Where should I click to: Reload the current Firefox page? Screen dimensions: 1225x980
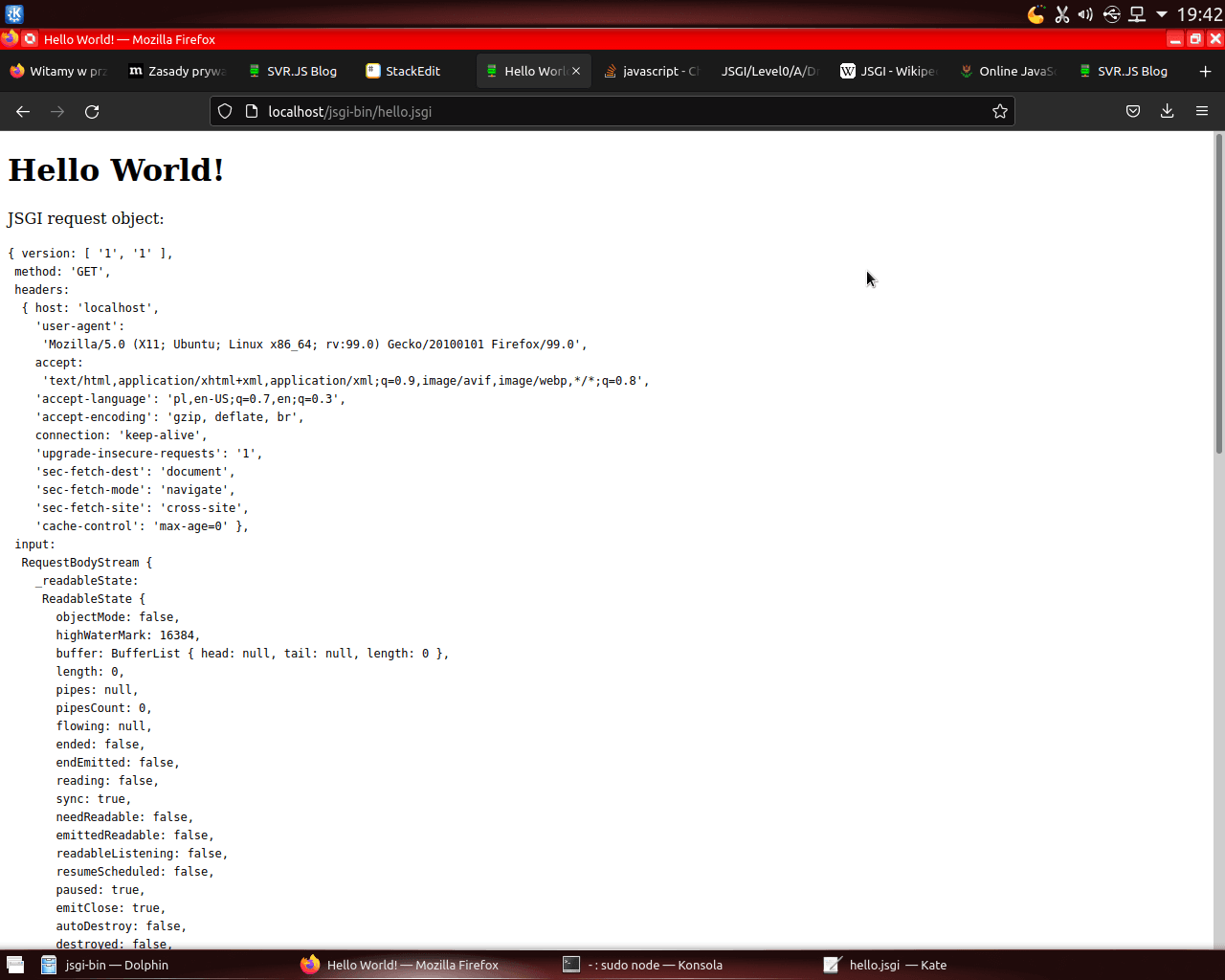(92, 112)
